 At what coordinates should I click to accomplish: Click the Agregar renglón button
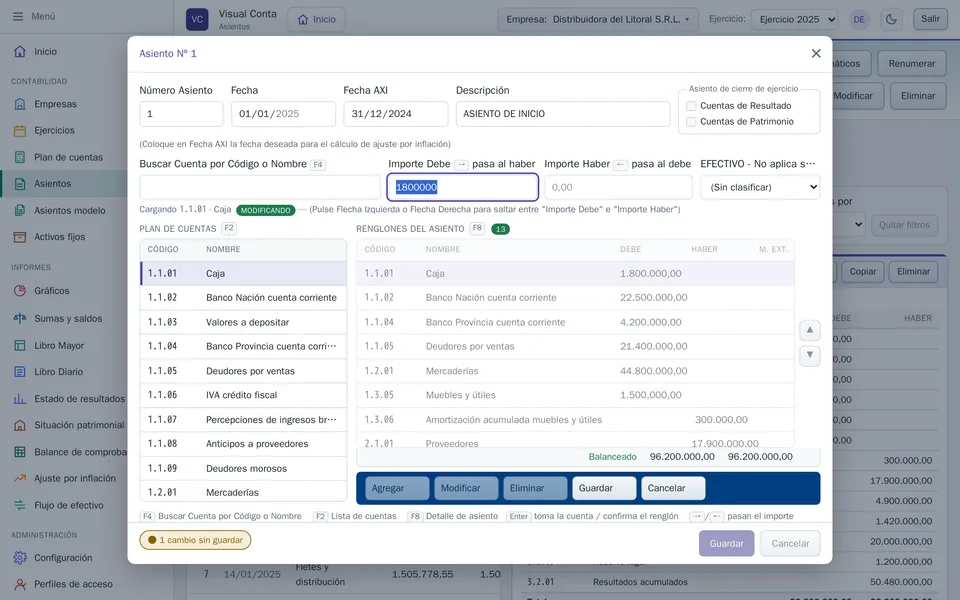click(397, 489)
